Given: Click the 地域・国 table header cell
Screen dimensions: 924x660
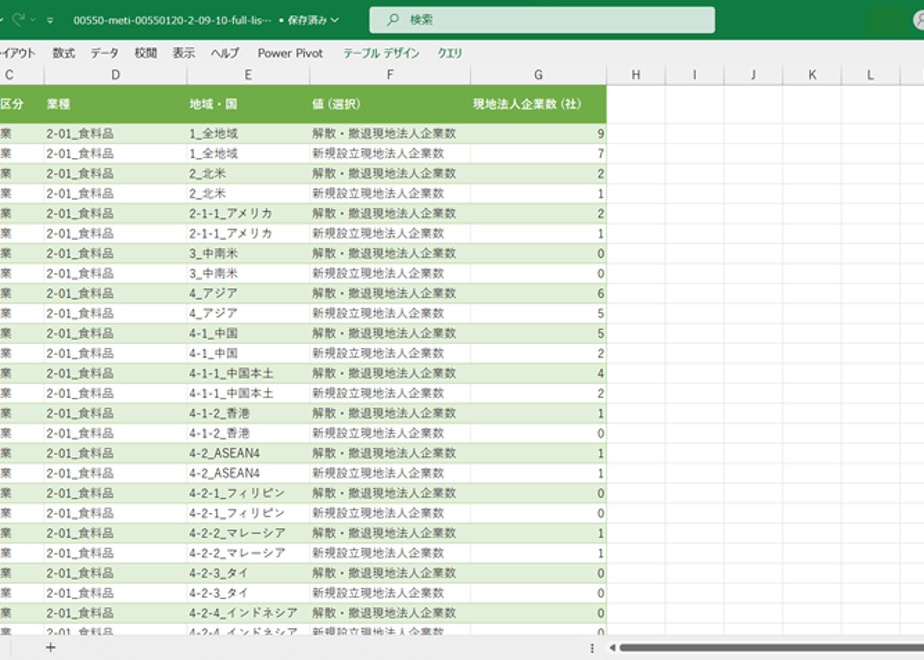Looking at the screenshot, I should [x=248, y=104].
